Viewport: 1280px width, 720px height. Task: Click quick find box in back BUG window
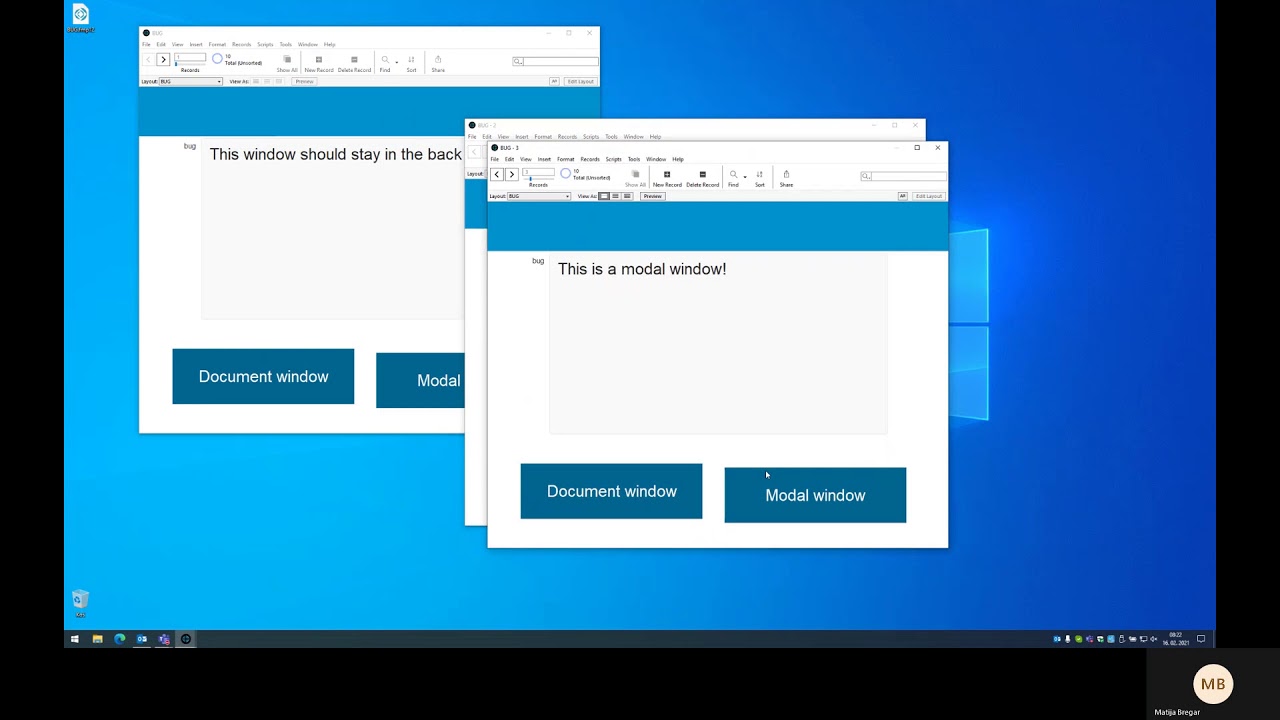(x=555, y=62)
